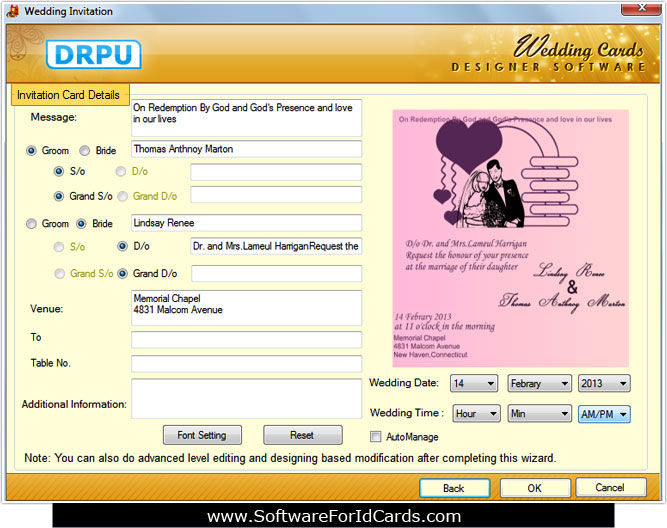667x528 pixels.
Task: Choose Grand S/o option for the groom
Action: [x=59, y=196]
